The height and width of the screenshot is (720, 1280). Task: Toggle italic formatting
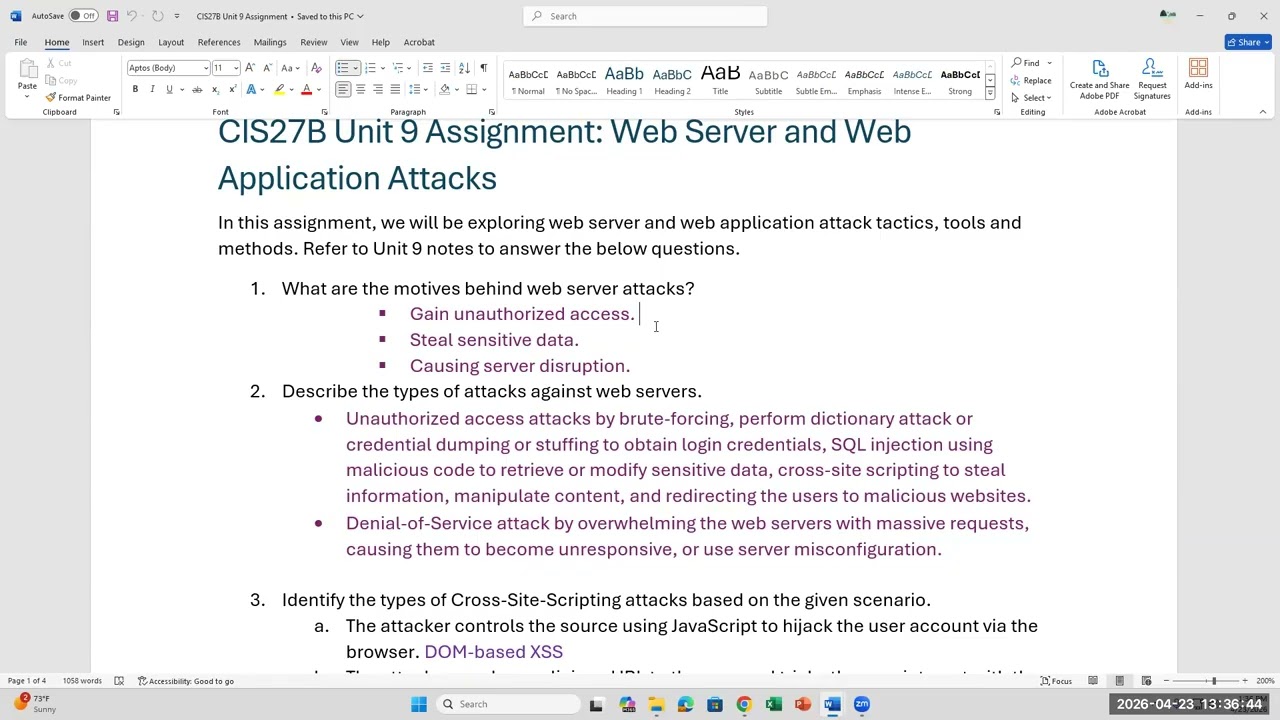(x=152, y=90)
